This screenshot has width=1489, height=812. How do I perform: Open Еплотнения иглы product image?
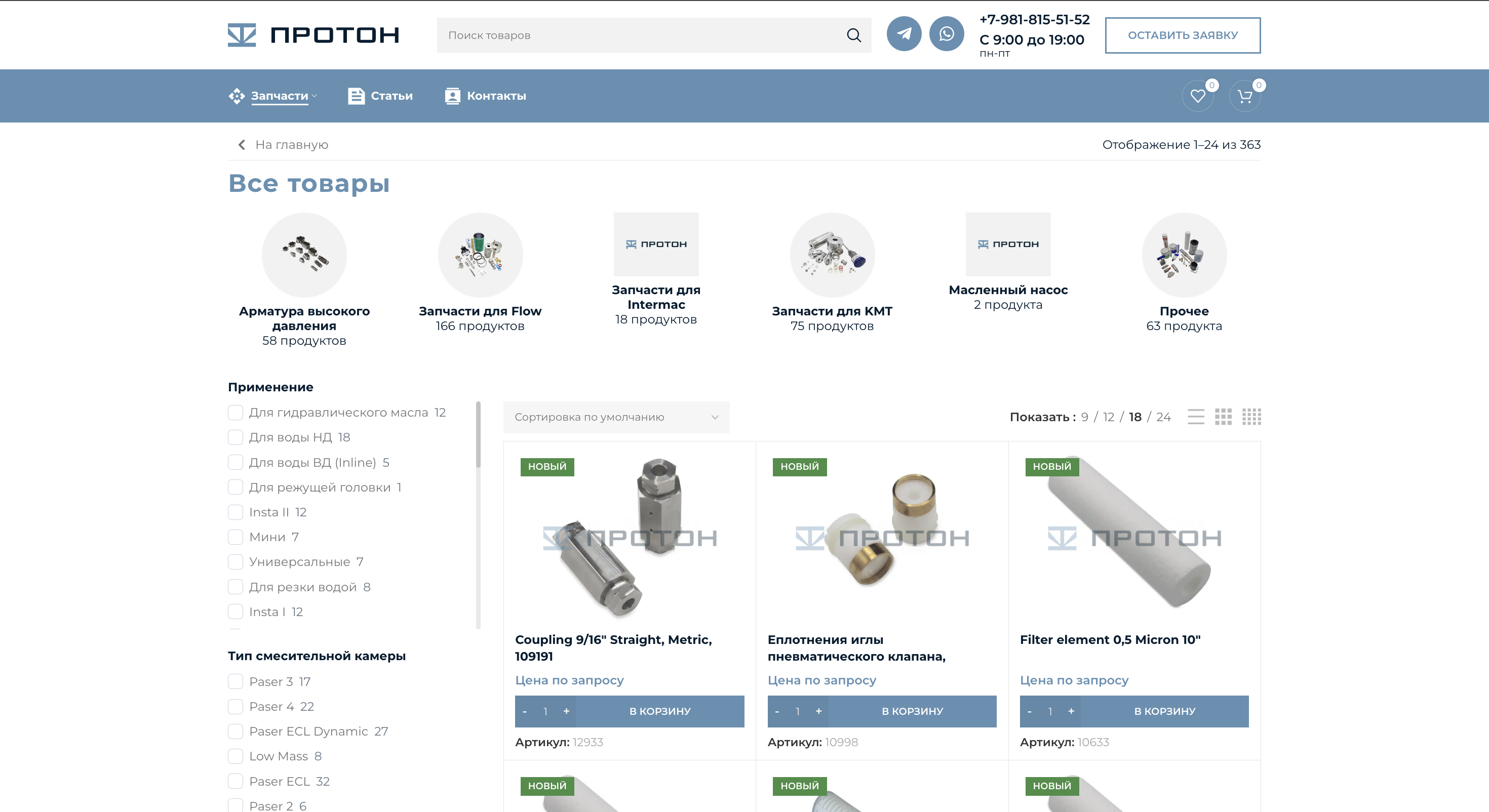click(x=882, y=538)
